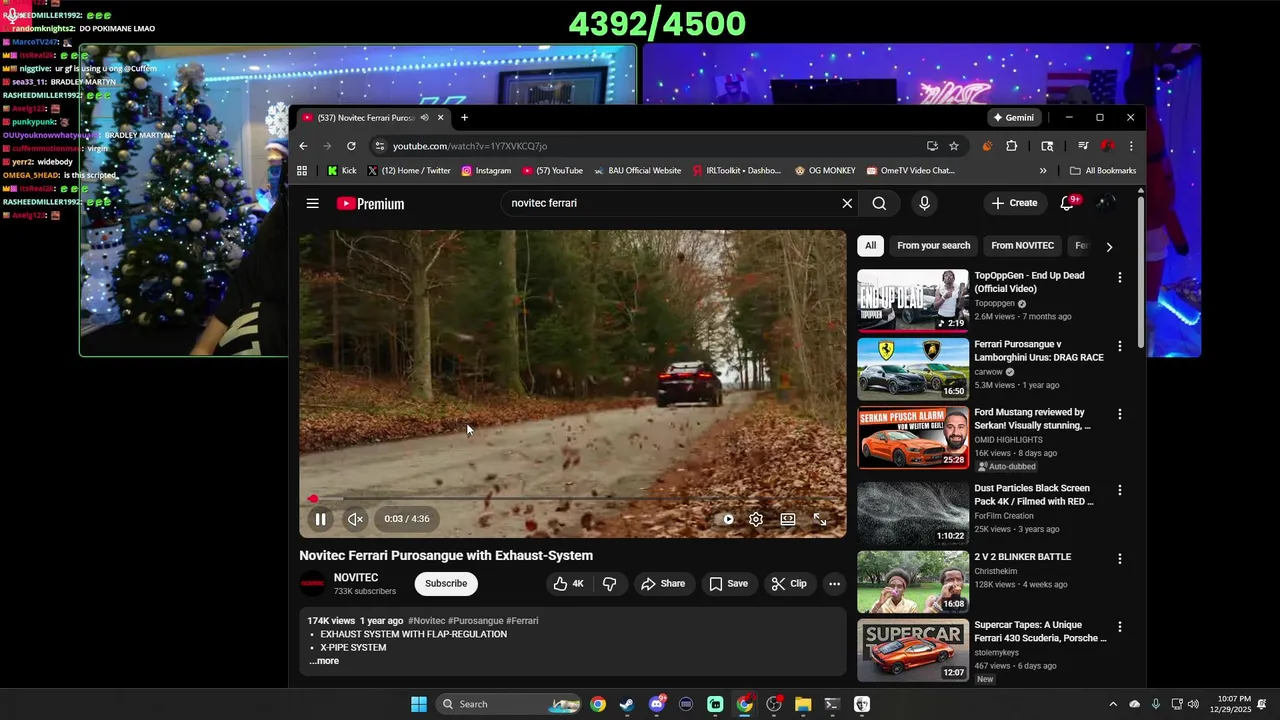Open the #Purosangue hashtag link
The image size is (1280, 720).
pos(475,621)
